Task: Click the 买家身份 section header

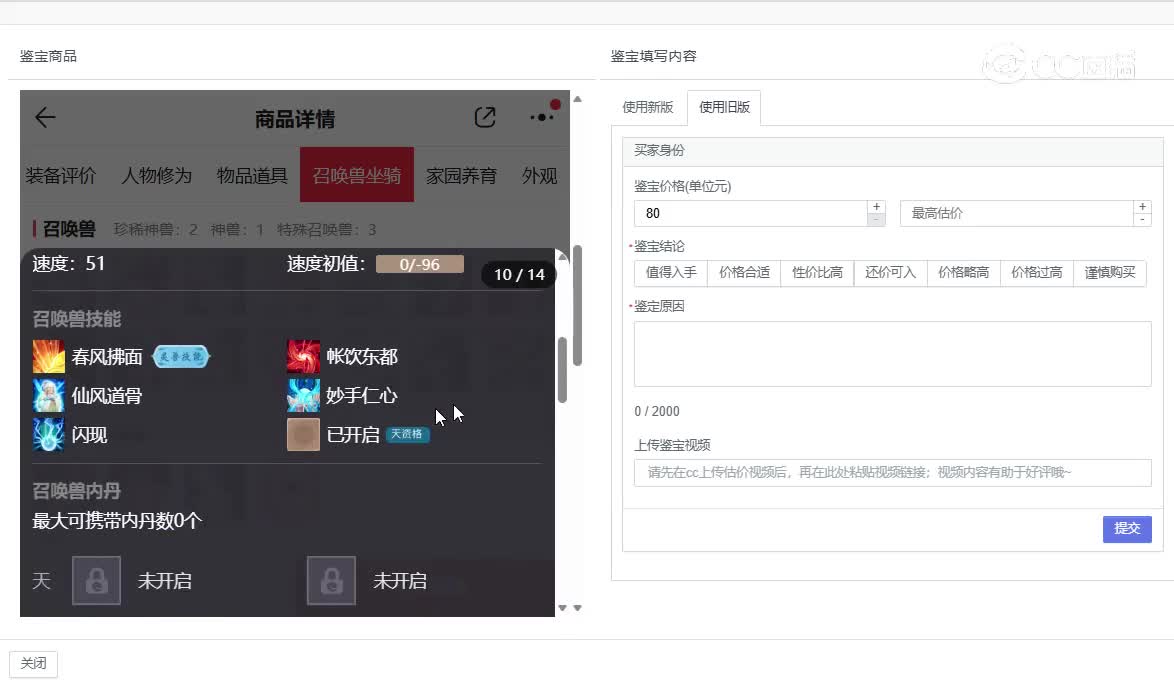Action: [x=892, y=150]
